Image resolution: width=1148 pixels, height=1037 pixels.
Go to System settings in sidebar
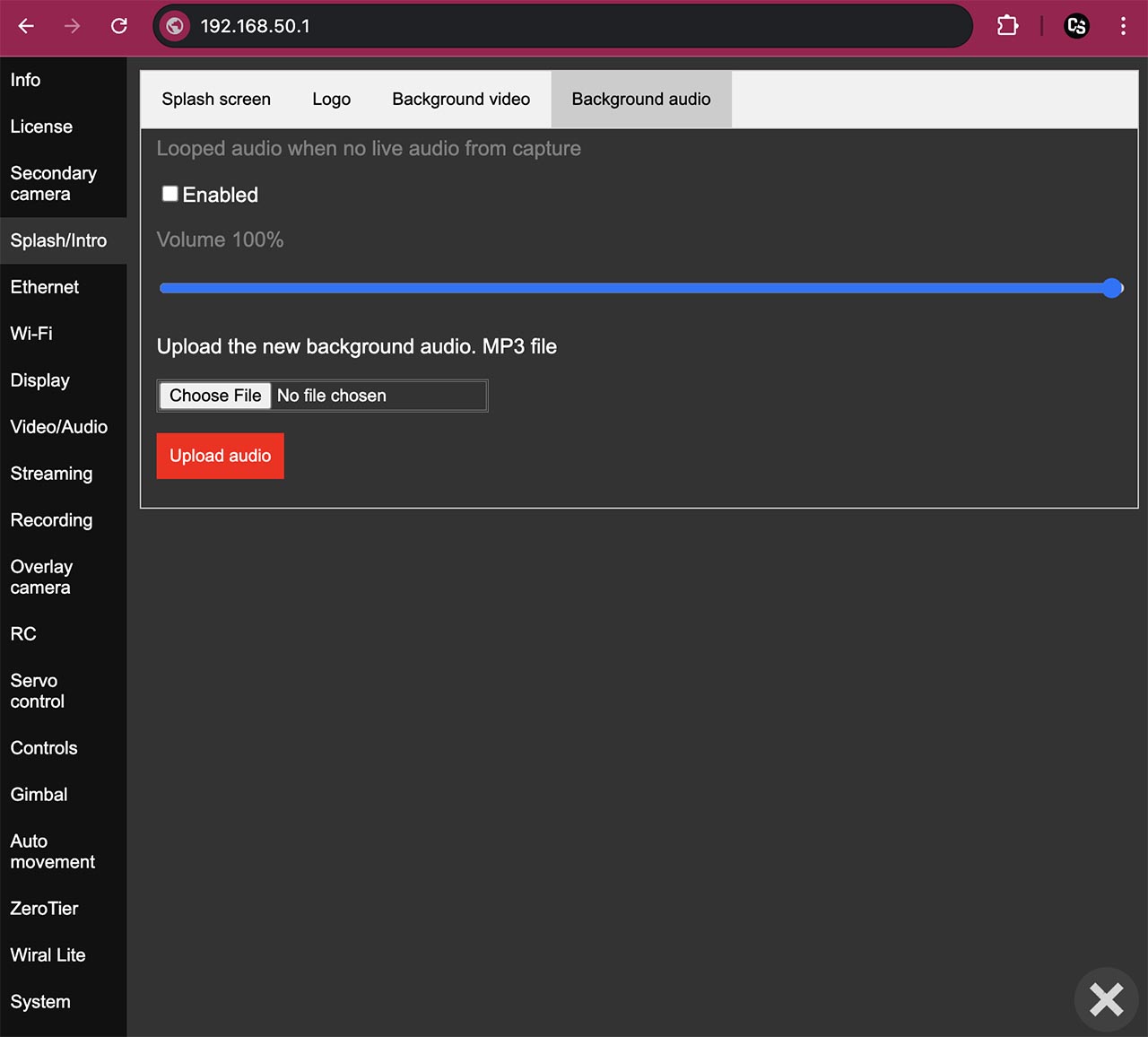(63, 1002)
